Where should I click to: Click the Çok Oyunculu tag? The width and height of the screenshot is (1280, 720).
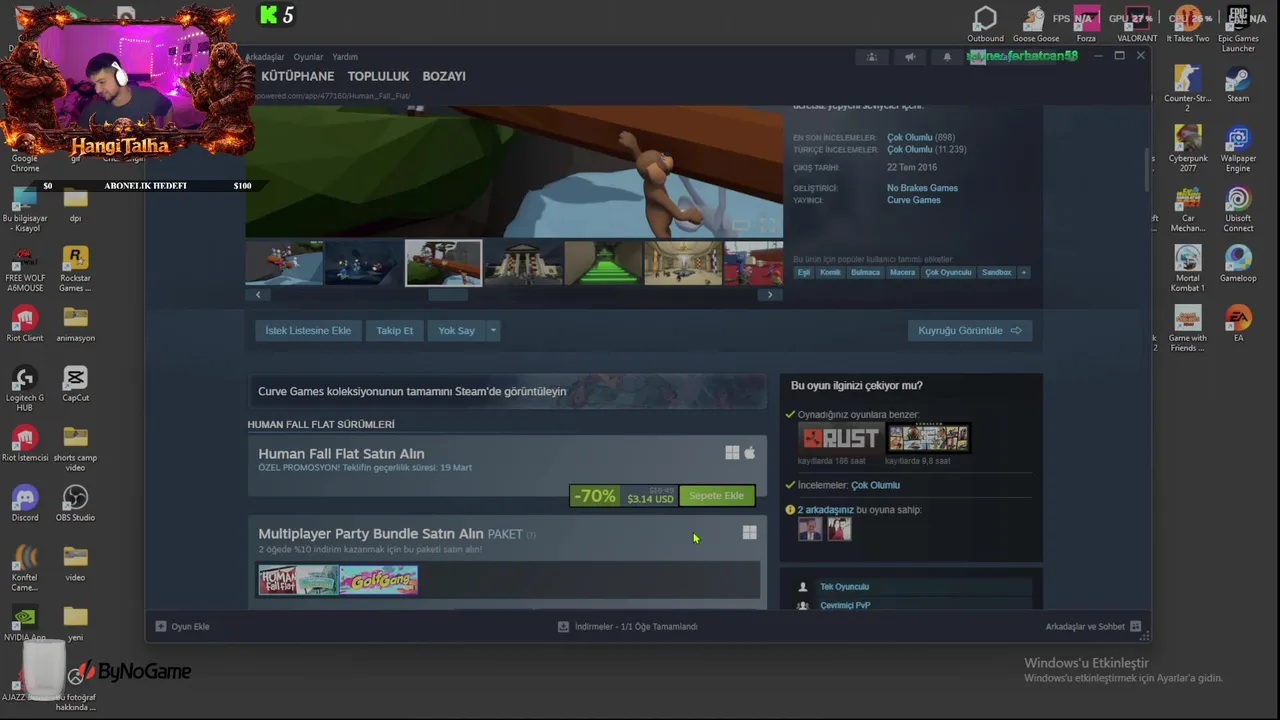coord(948,272)
